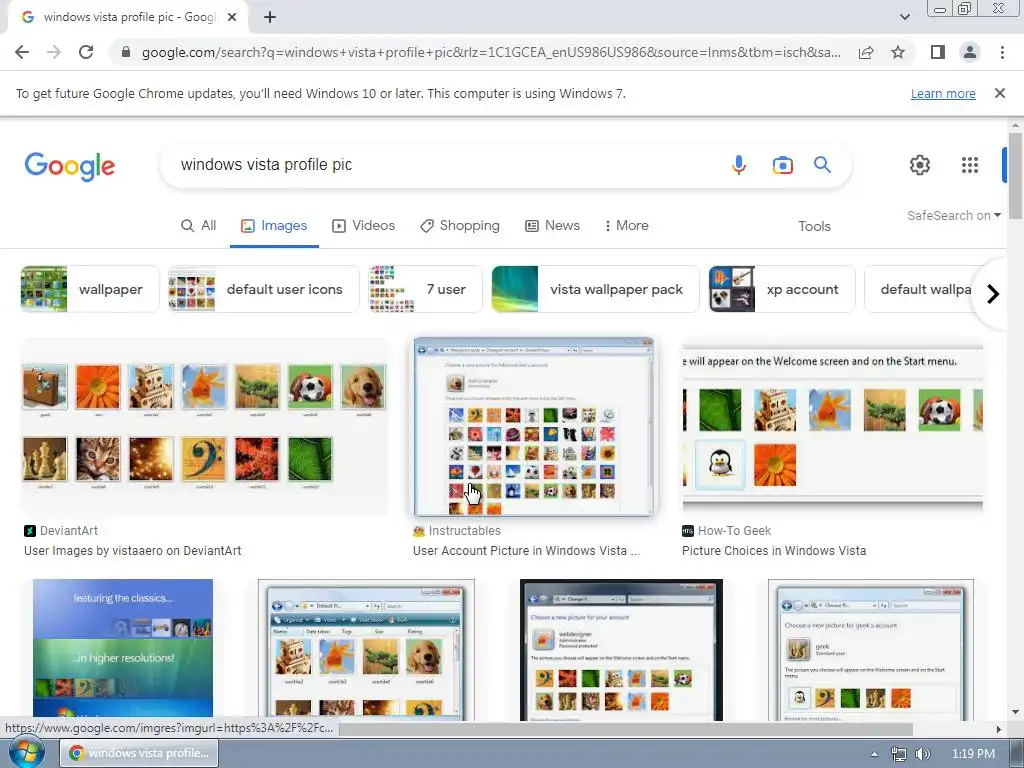Viewport: 1024px width, 768px height.
Task: Open Instructables user account picture thumbnail
Action: tap(534, 426)
